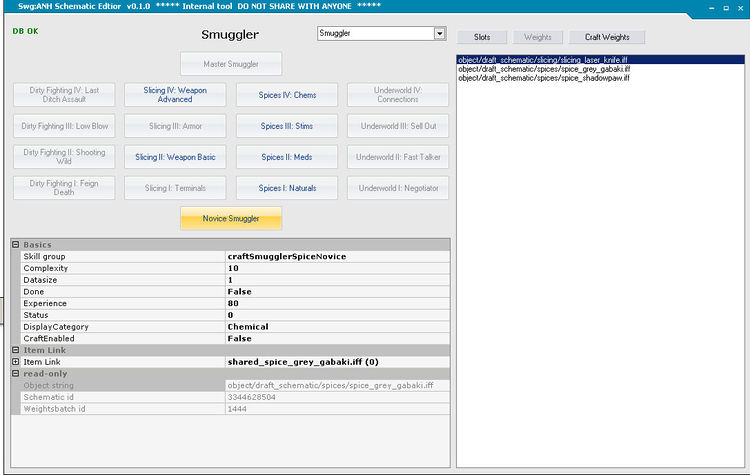Collapse the Item Link section header
Image resolution: width=750 pixels, height=475 pixels.
tap(16, 350)
